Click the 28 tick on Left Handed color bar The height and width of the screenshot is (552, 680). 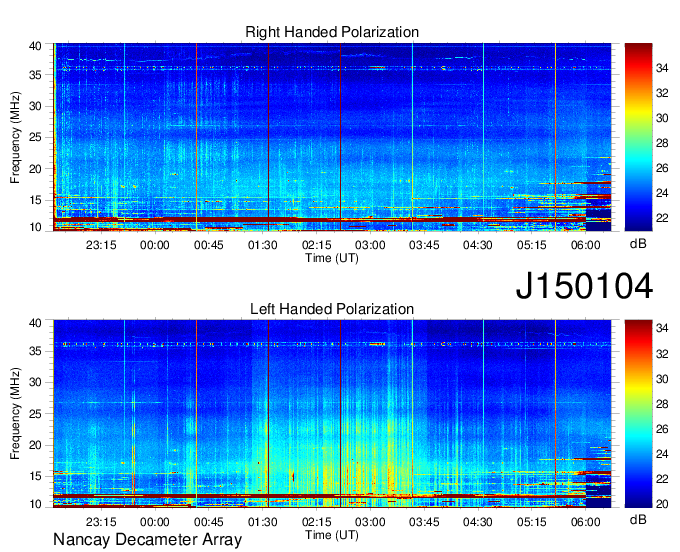pos(662,404)
